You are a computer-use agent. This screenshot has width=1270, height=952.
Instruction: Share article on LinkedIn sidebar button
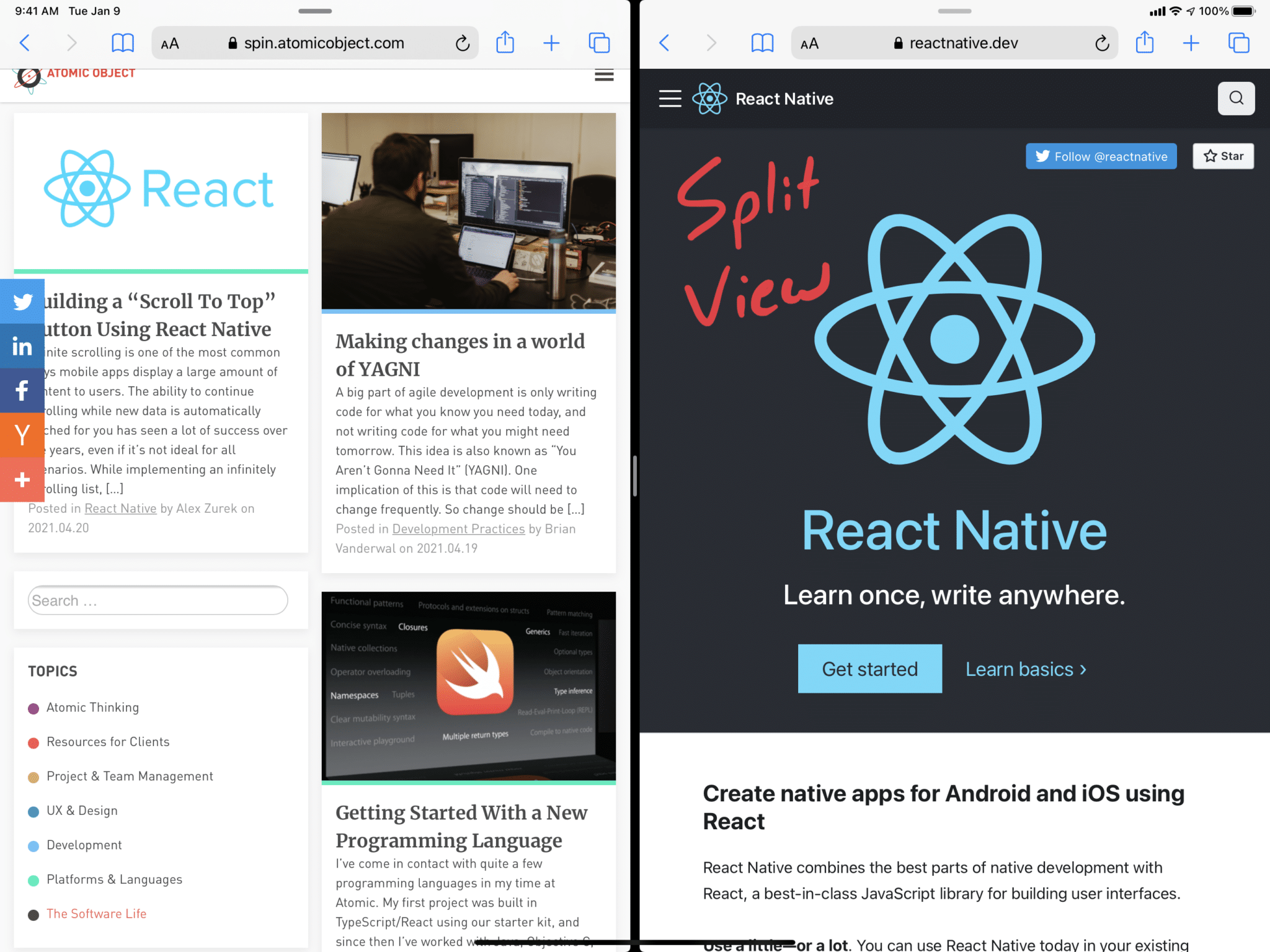pyautogui.click(x=22, y=346)
